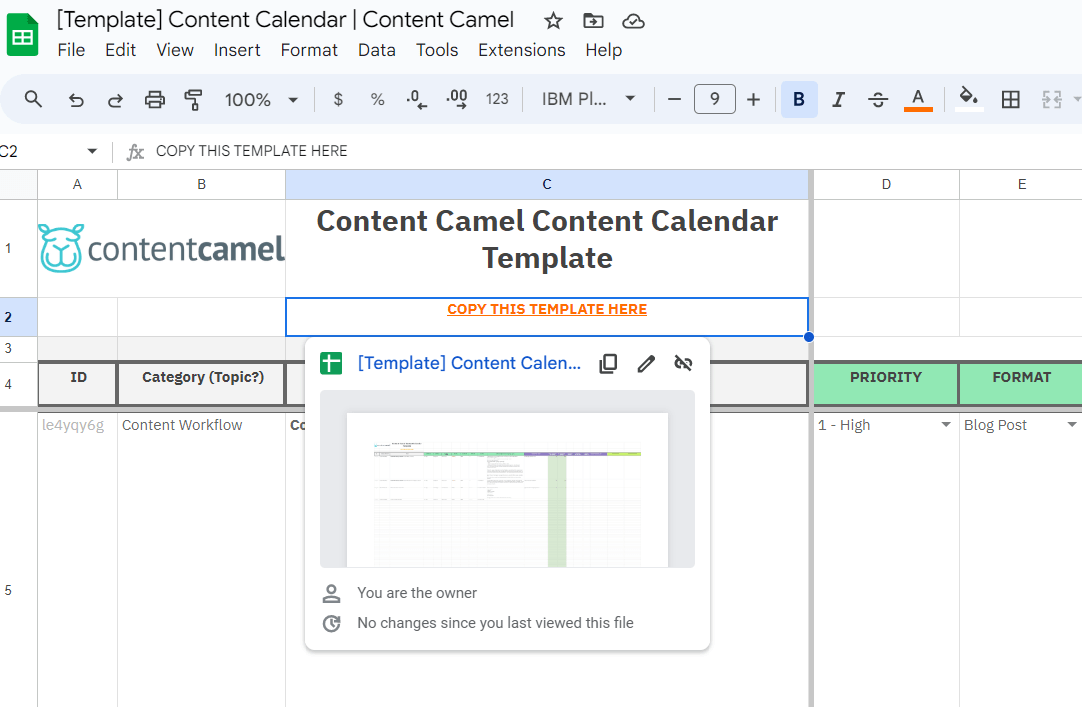Check cloud save status icon
This screenshot has width=1082, height=707.
point(633,21)
